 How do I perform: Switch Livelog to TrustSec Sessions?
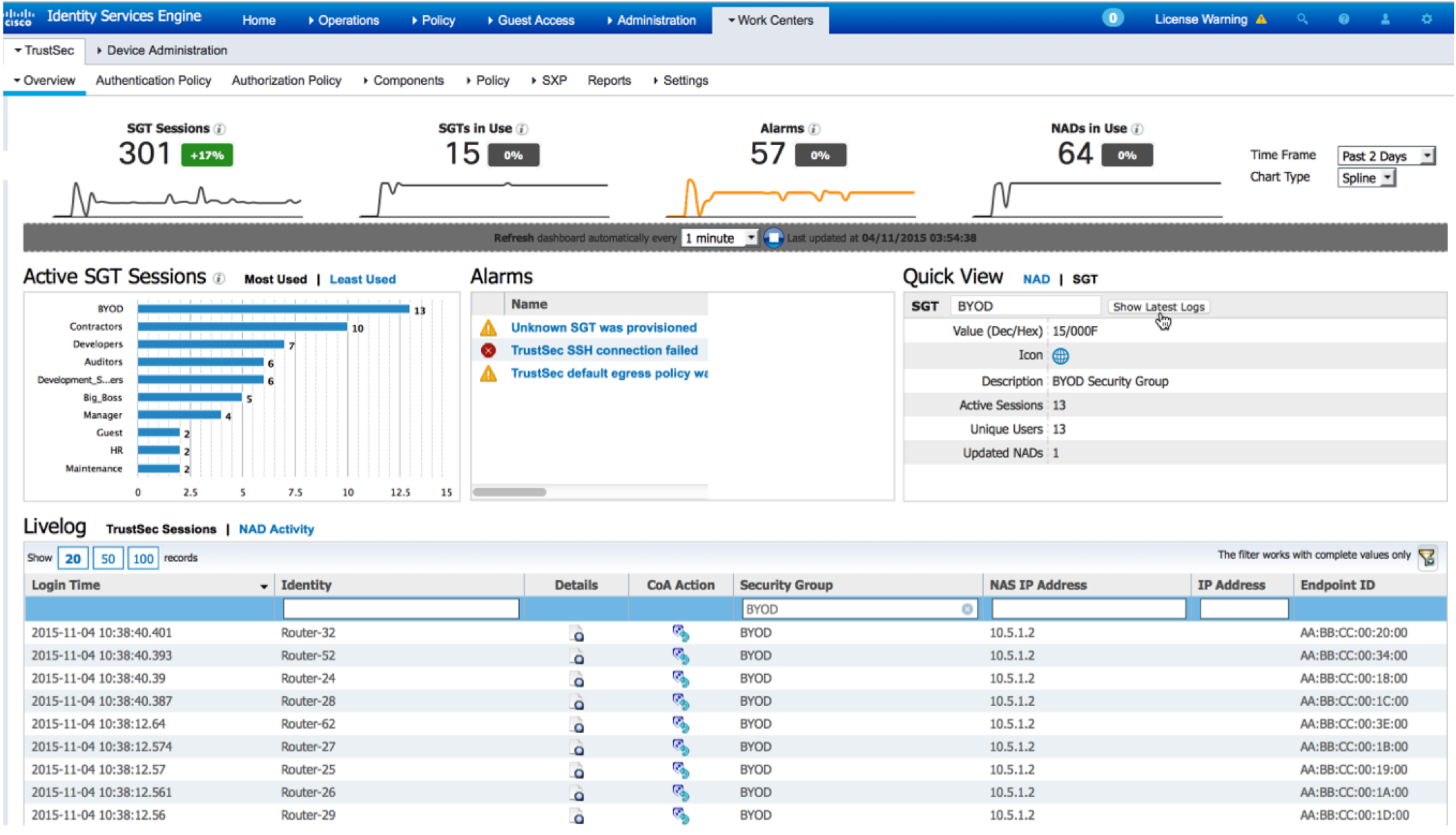(x=161, y=529)
